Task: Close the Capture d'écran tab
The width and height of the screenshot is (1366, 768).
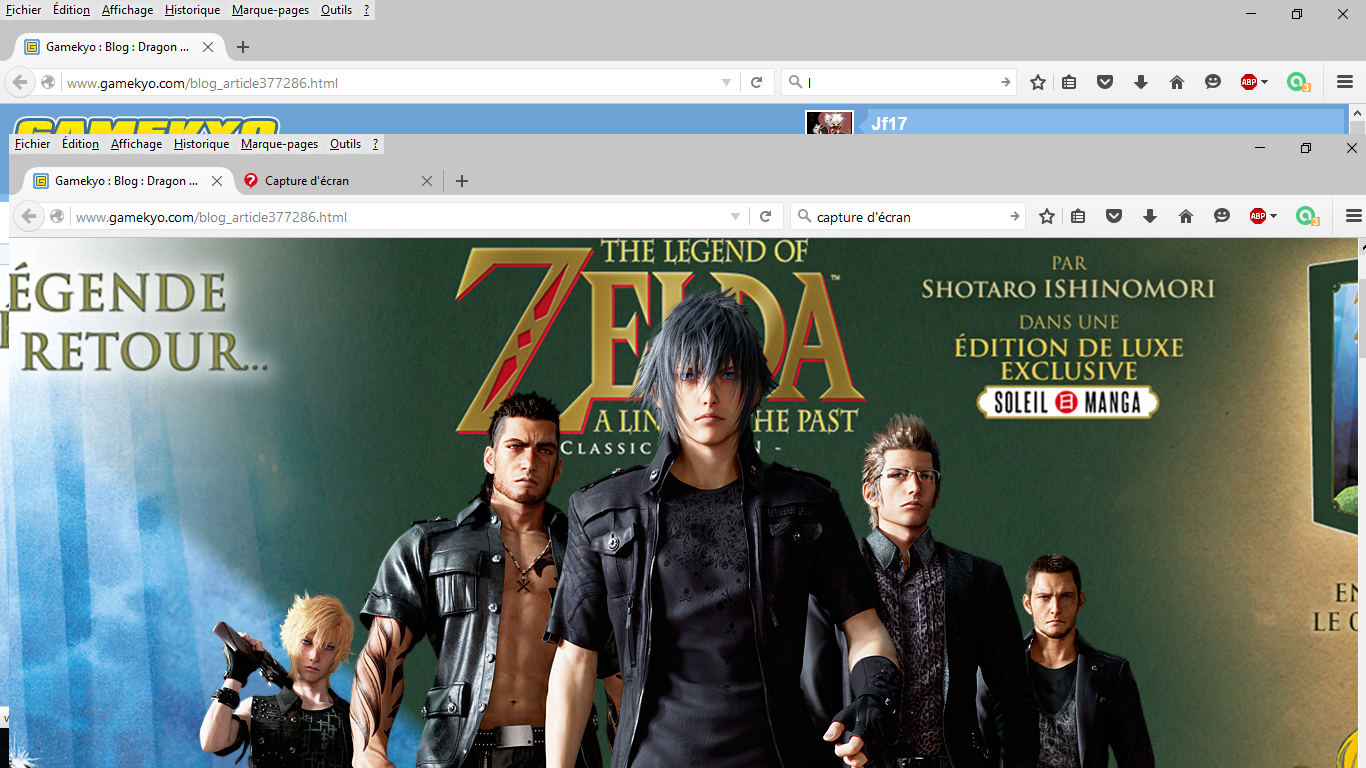Action: point(427,181)
